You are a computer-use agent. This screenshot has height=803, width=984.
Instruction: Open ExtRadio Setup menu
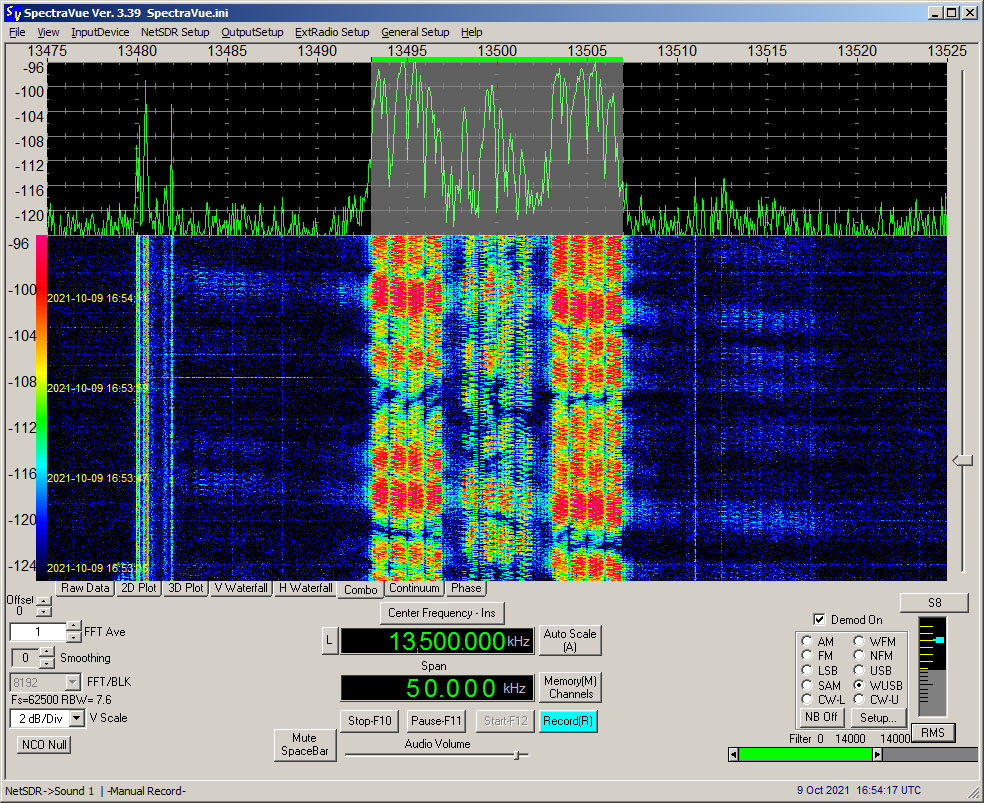coord(332,32)
